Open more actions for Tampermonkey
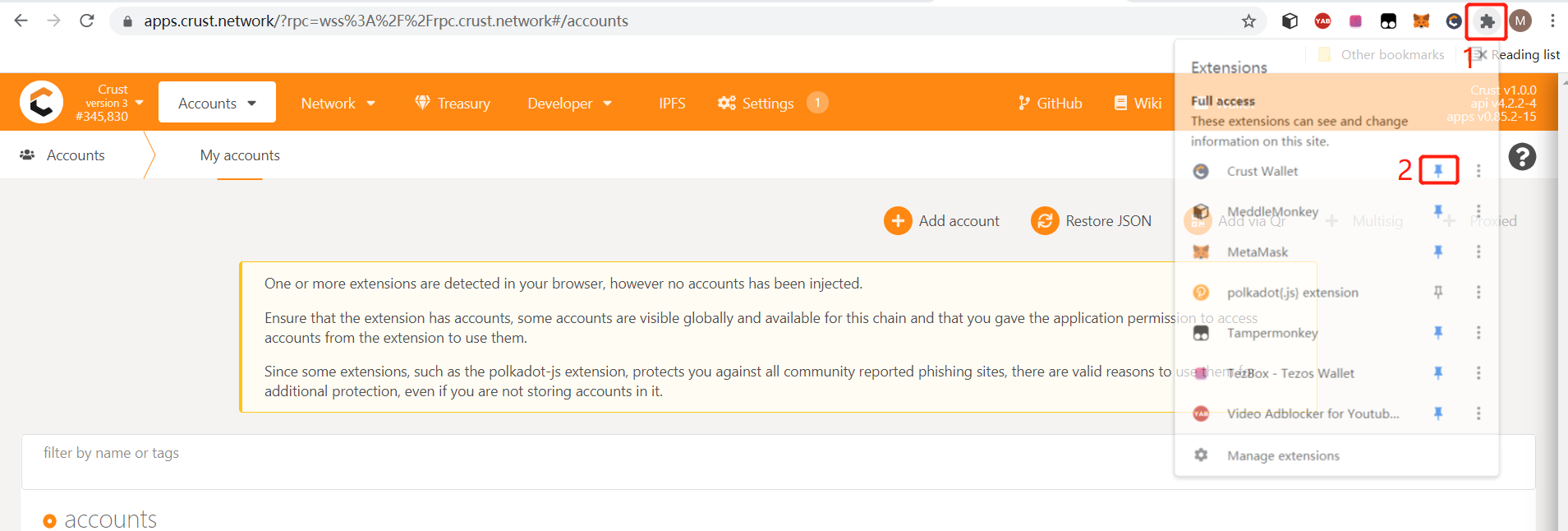The width and height of the screenshot is (1568, 531). pyautogui.click(x=1478, y=332)
